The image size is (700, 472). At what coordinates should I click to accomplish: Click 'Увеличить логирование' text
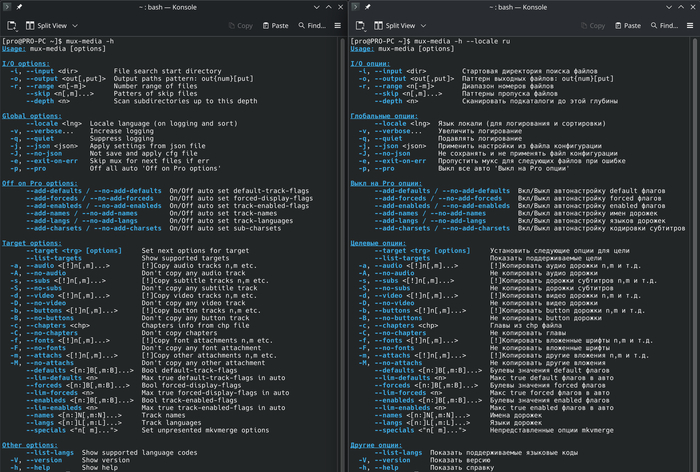(x=480, y=131)
